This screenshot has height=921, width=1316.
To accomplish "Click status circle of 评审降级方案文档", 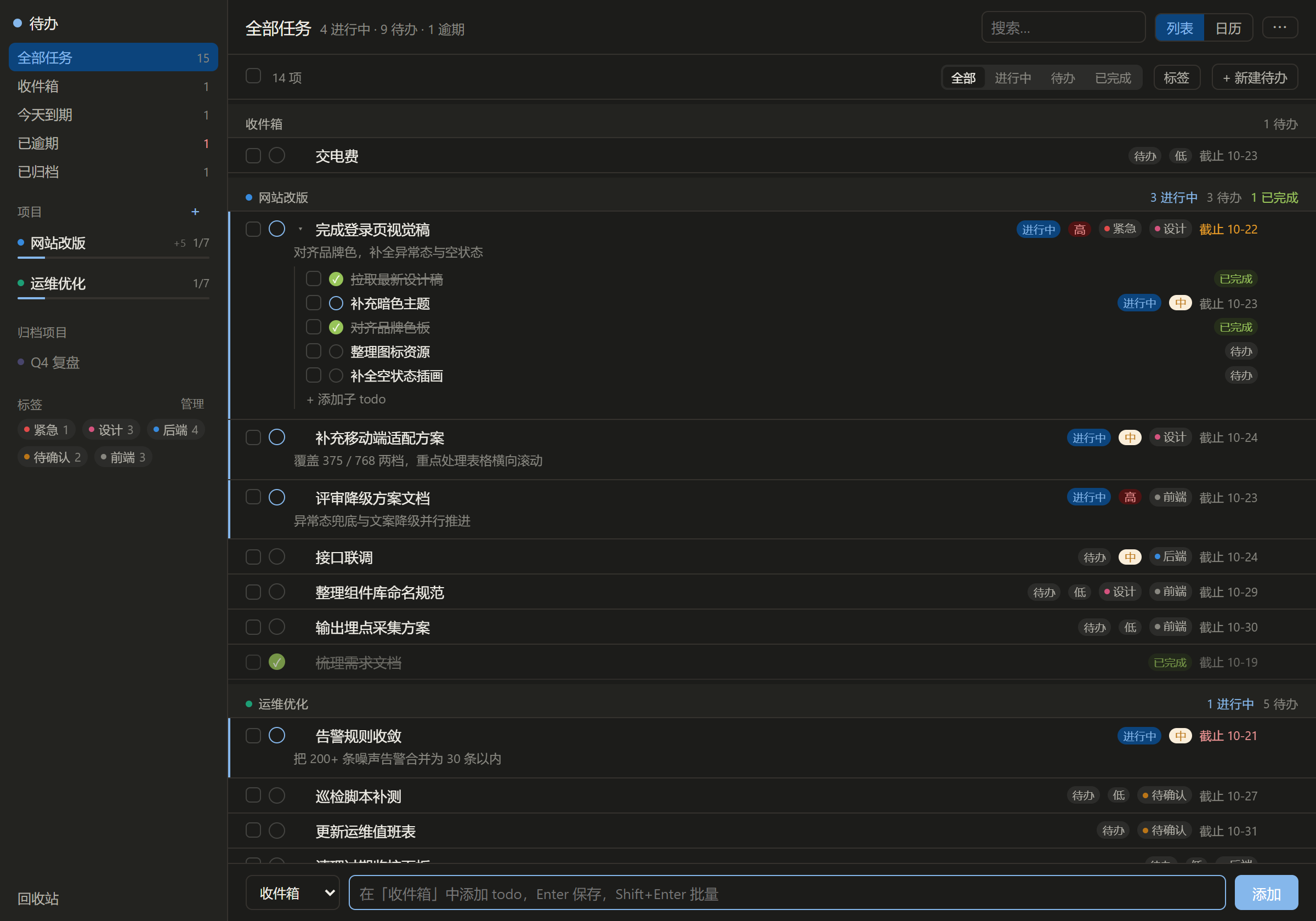I will coord(277,497).
